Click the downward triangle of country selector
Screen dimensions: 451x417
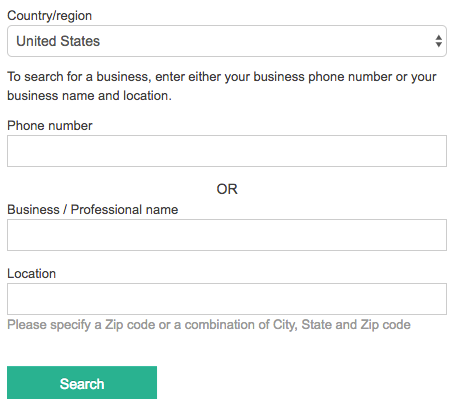coord(439,45)
